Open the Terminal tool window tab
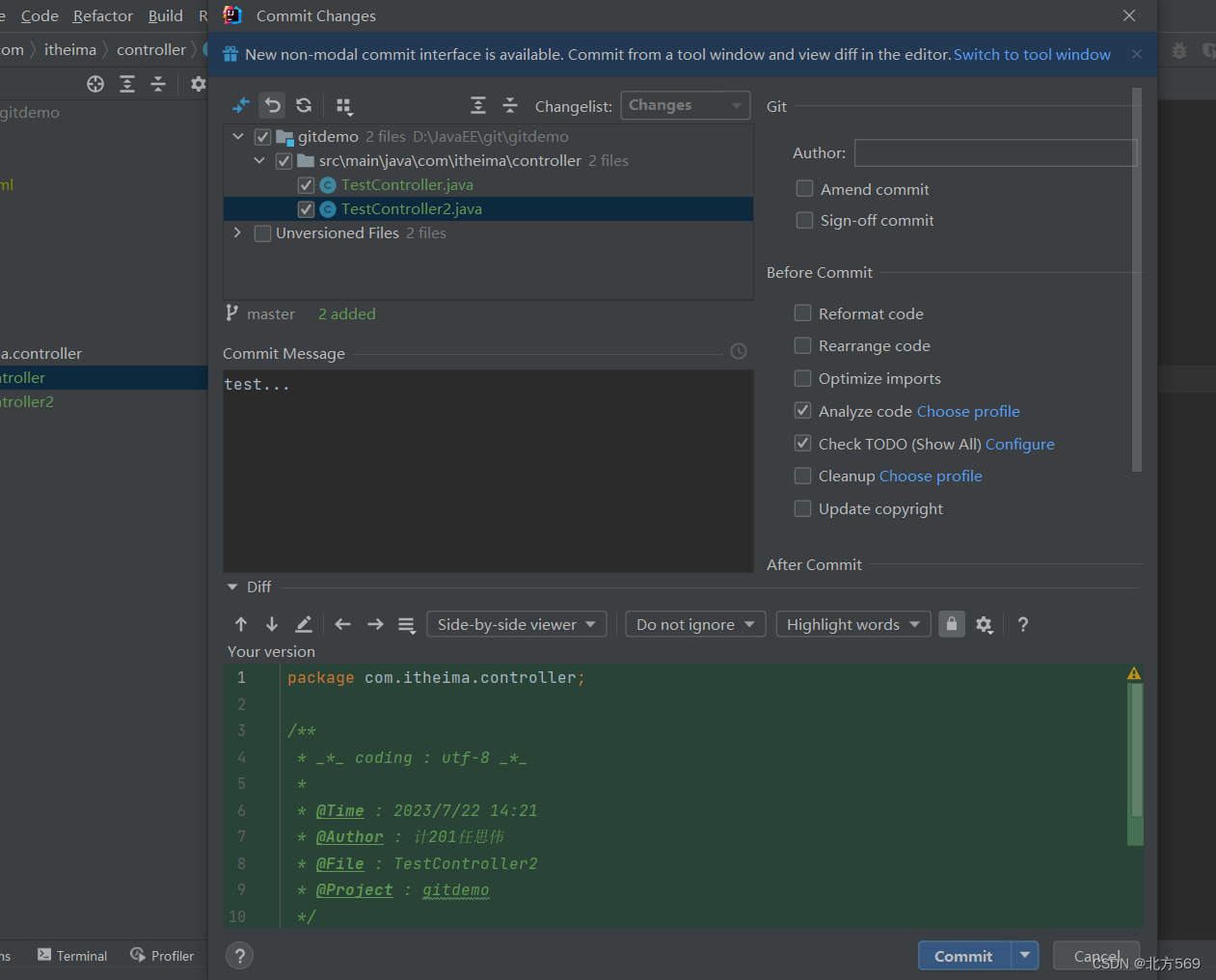1216x980 pixels. point(72,955)
